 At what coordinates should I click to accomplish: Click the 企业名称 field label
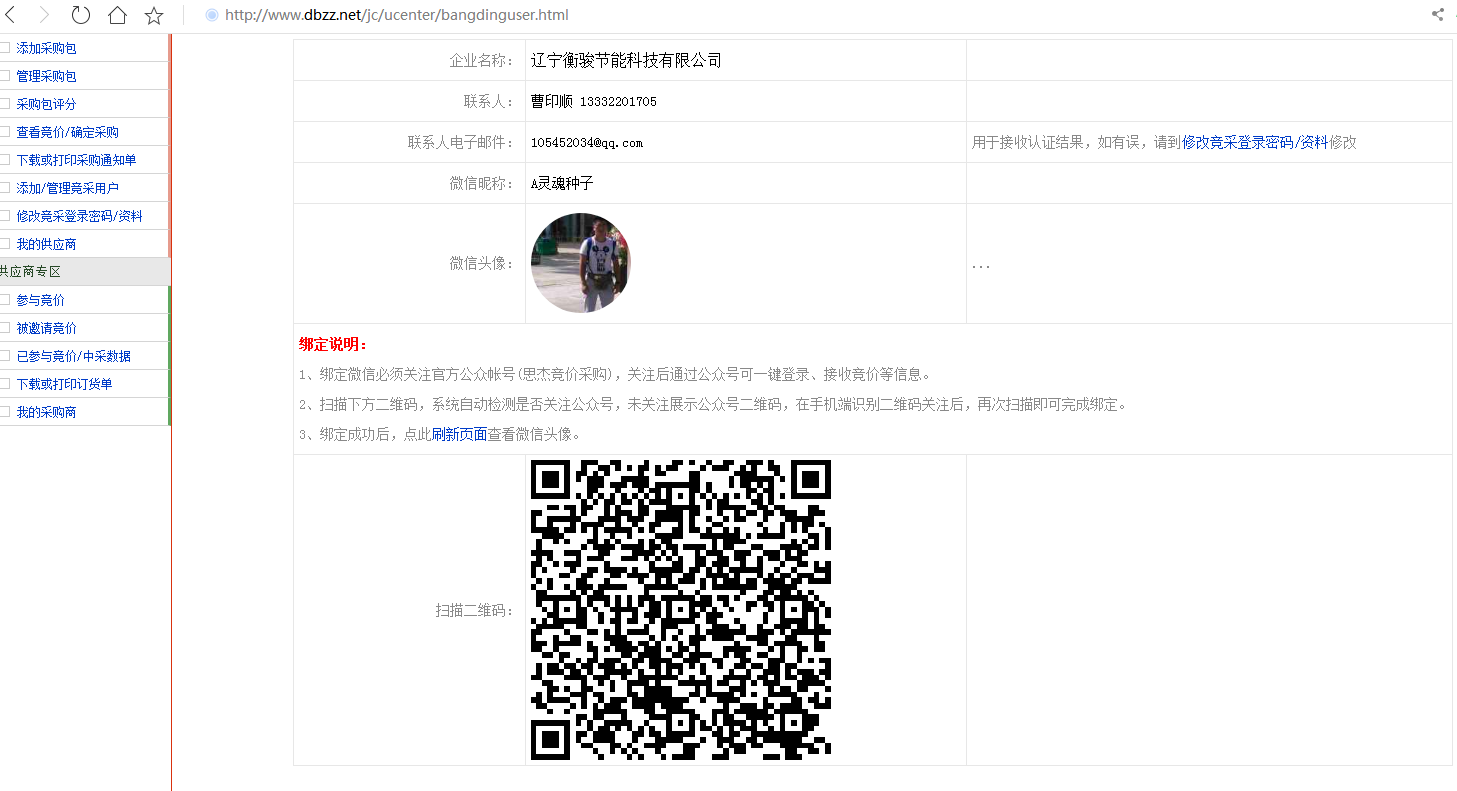[x=482, y=60]
